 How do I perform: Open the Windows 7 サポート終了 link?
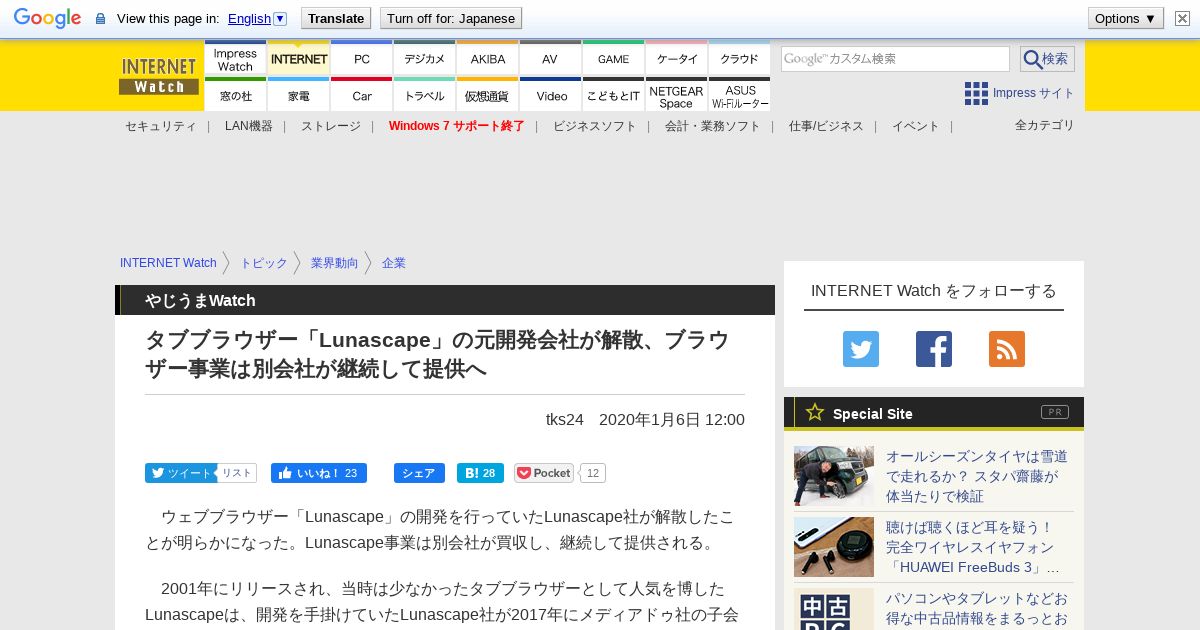(457, 126)
